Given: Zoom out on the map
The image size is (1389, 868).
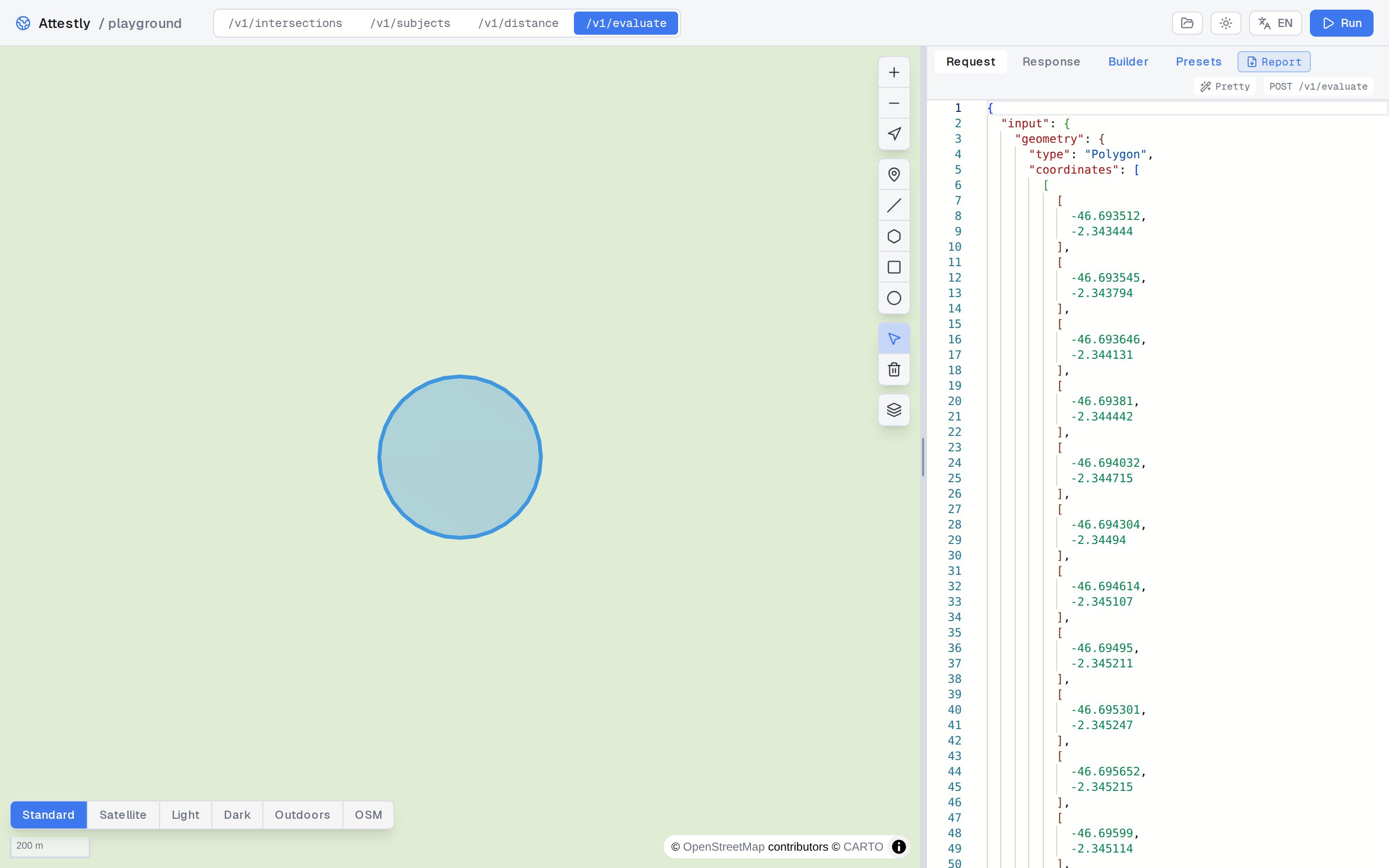Looking at the screenshot, I should (894, 103).
